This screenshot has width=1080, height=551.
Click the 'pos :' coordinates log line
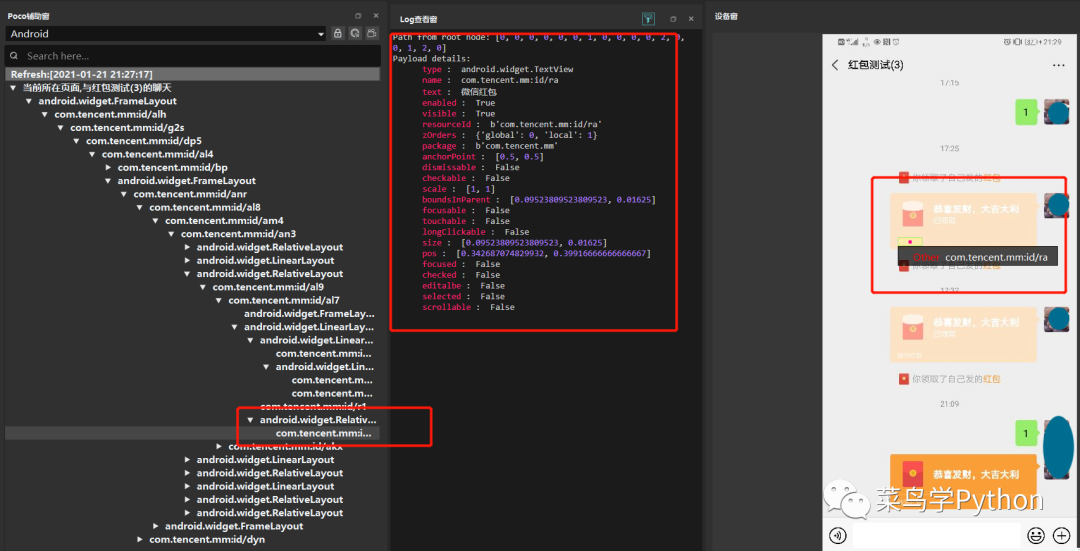coord(537,253)
